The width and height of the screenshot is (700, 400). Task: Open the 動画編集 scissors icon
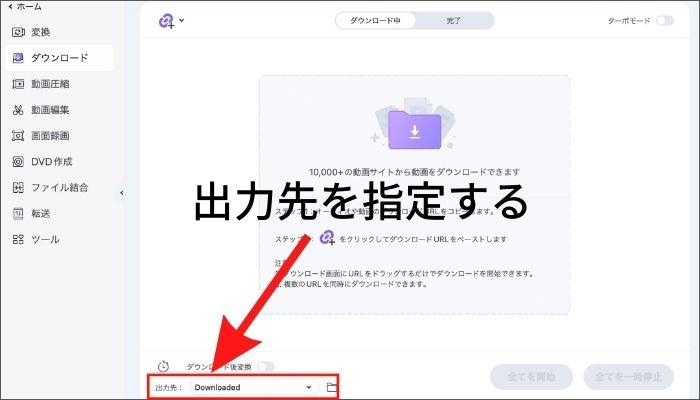[18, 110]
